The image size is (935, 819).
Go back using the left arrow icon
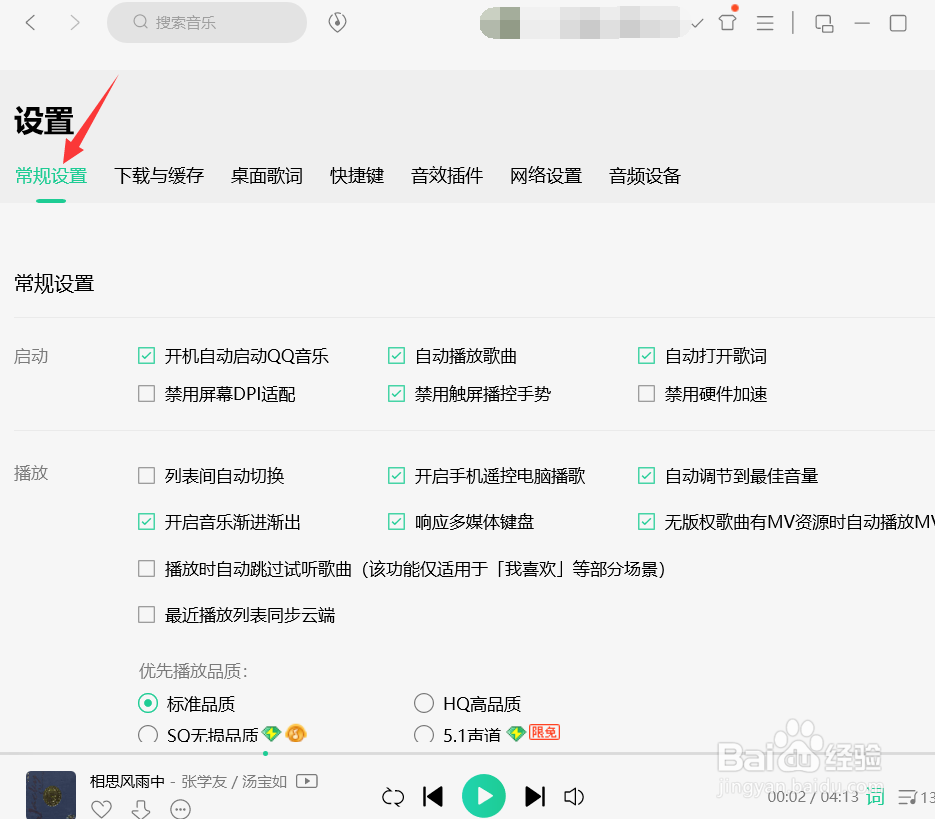(x=30, y=23)
